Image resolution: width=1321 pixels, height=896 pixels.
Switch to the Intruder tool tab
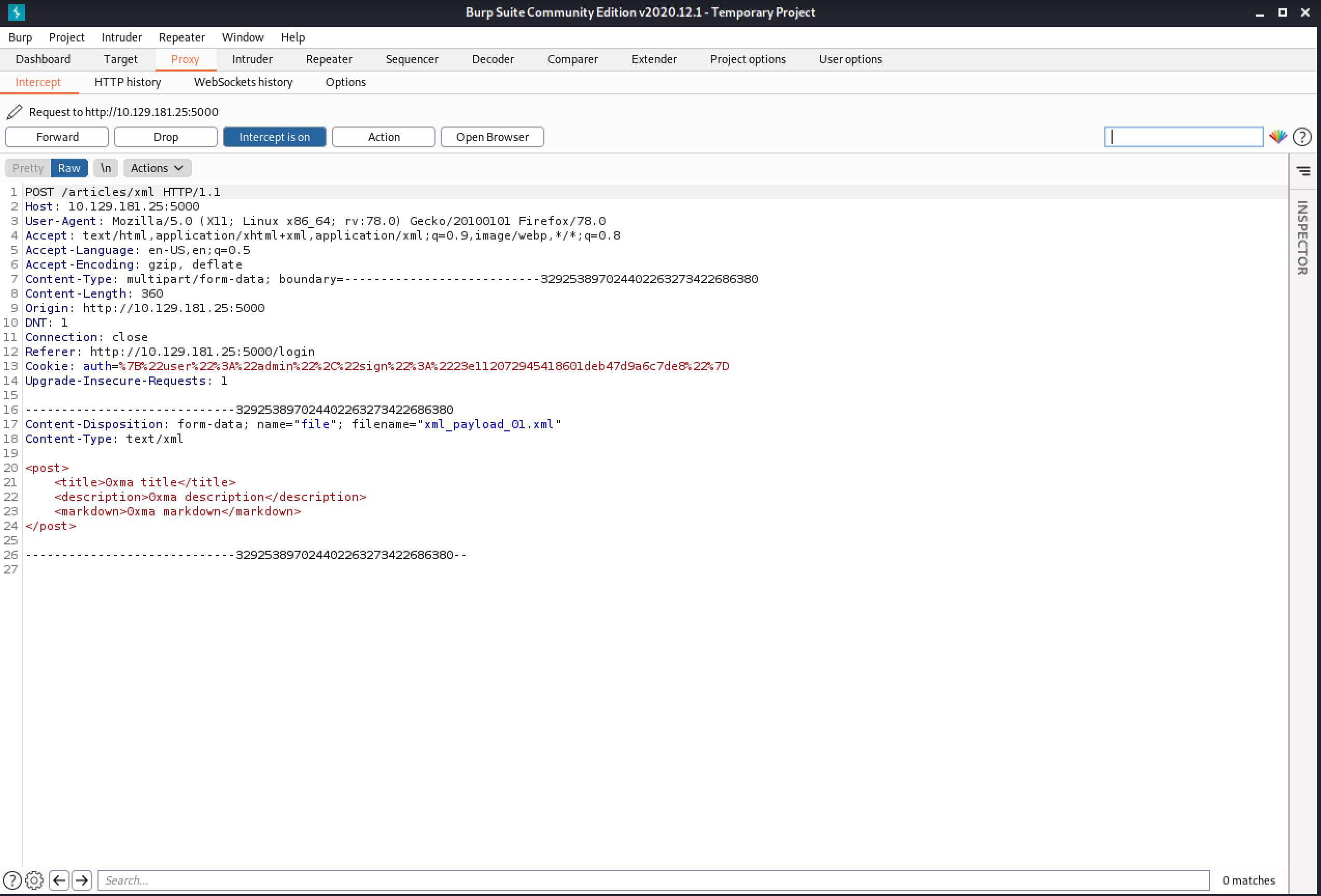252,60
